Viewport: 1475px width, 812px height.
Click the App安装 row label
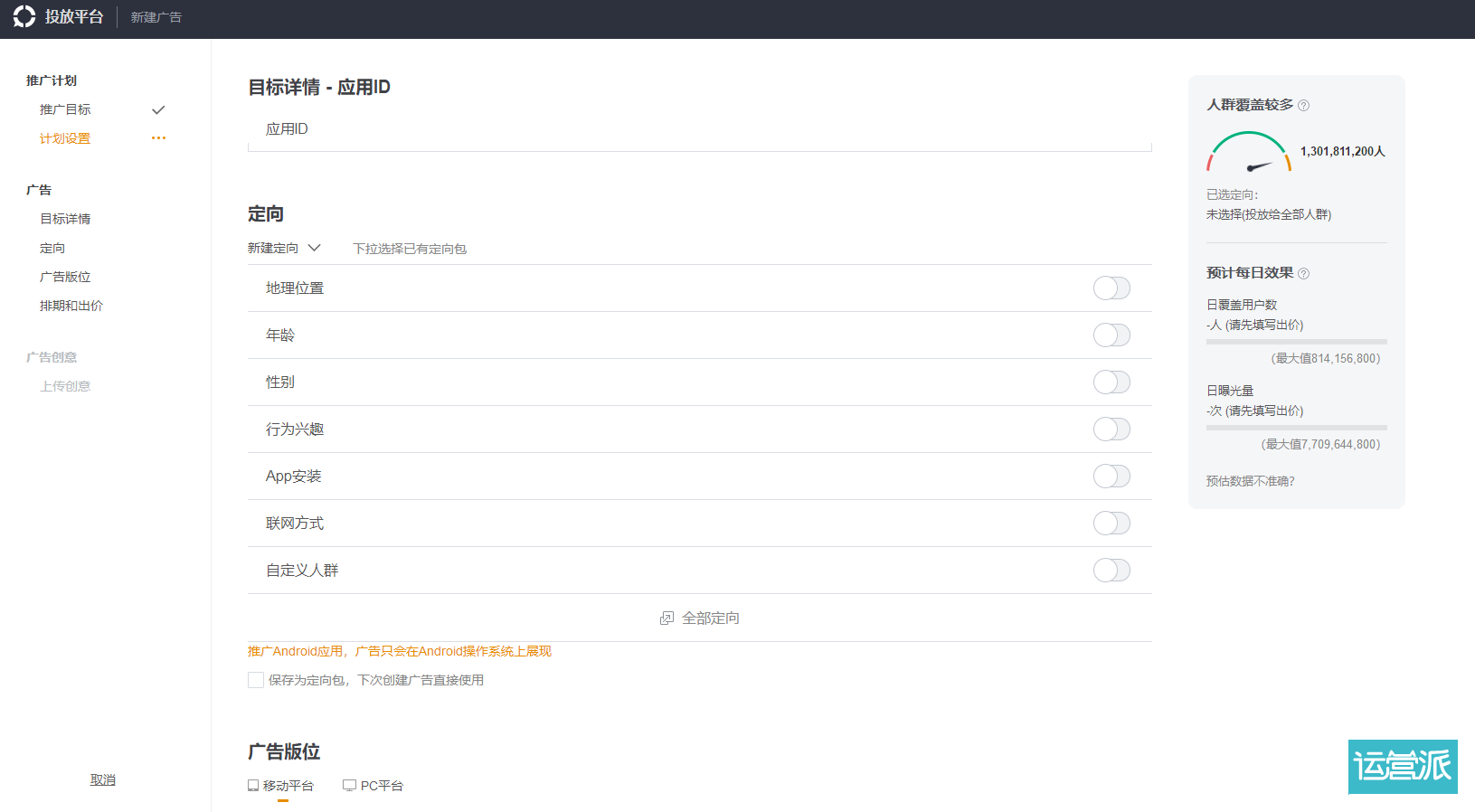pyautogui.click(x=294, y=477)
